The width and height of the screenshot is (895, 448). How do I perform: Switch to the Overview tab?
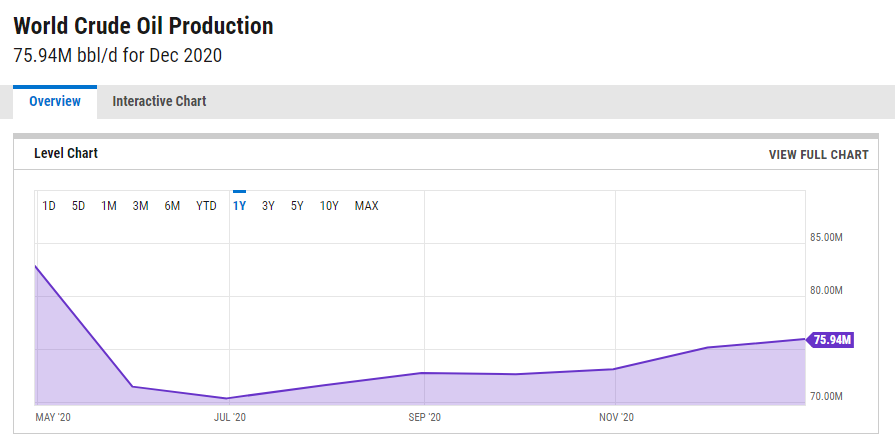pos(54,101)
